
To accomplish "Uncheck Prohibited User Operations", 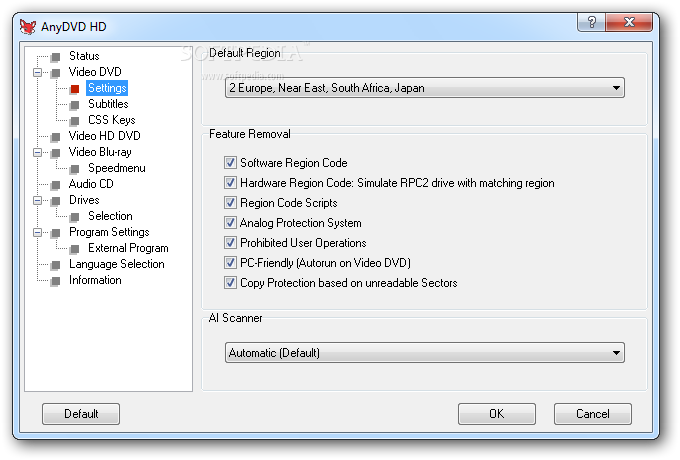I will (231, 243).
